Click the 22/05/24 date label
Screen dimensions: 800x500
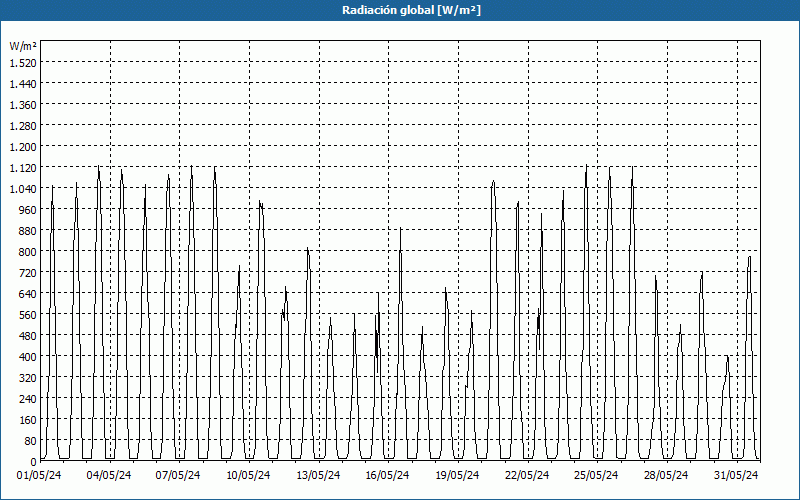pyautogui.click(x=527, y=475)
